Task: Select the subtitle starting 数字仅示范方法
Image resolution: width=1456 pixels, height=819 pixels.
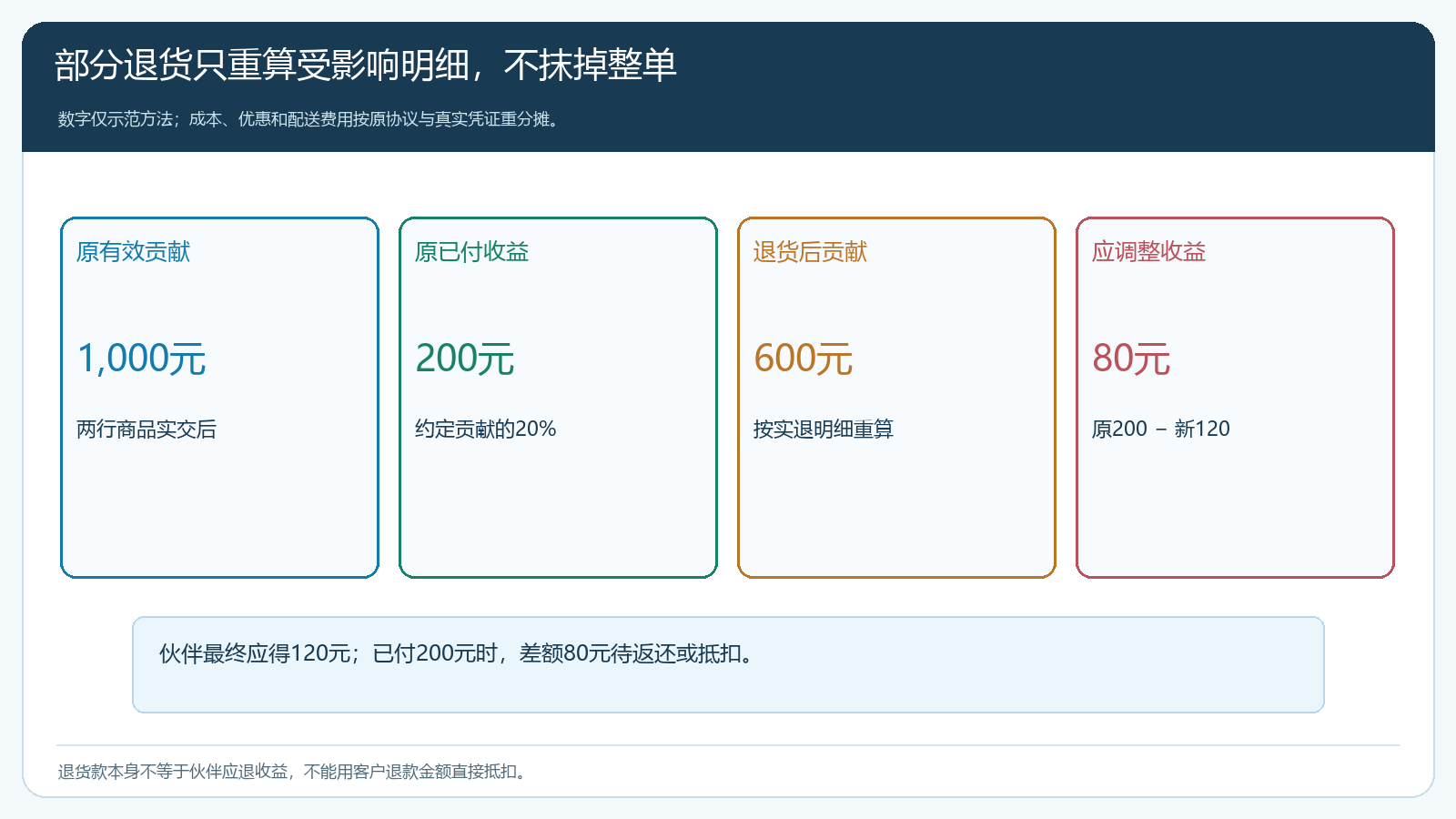Action: click(309, 119)
